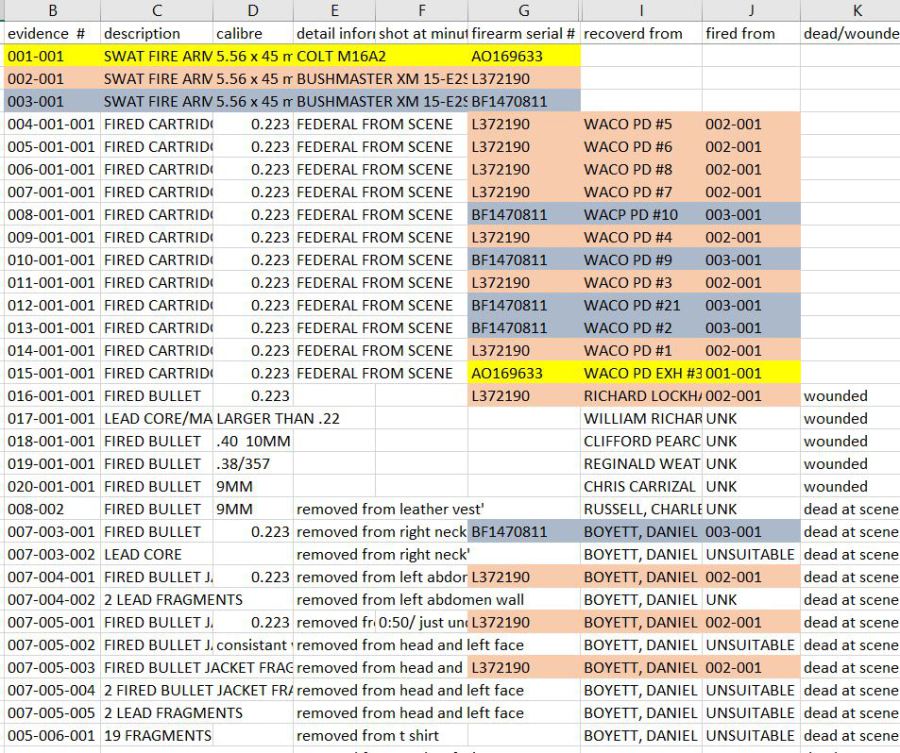Click column K header letter

click(x=856, y=10)
